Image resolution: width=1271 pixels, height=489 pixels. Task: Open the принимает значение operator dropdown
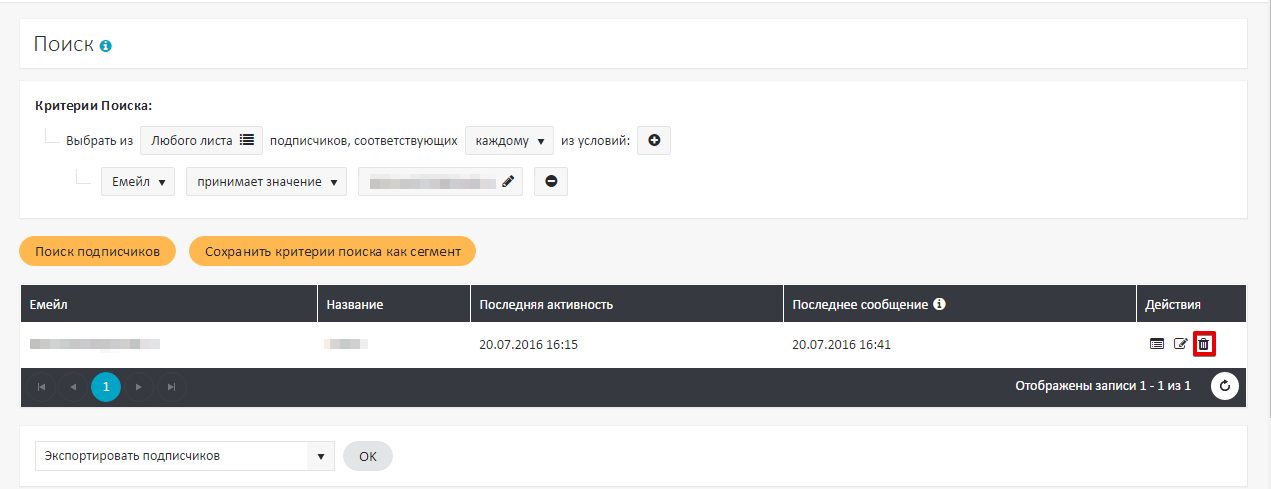(x=266, y=182)
